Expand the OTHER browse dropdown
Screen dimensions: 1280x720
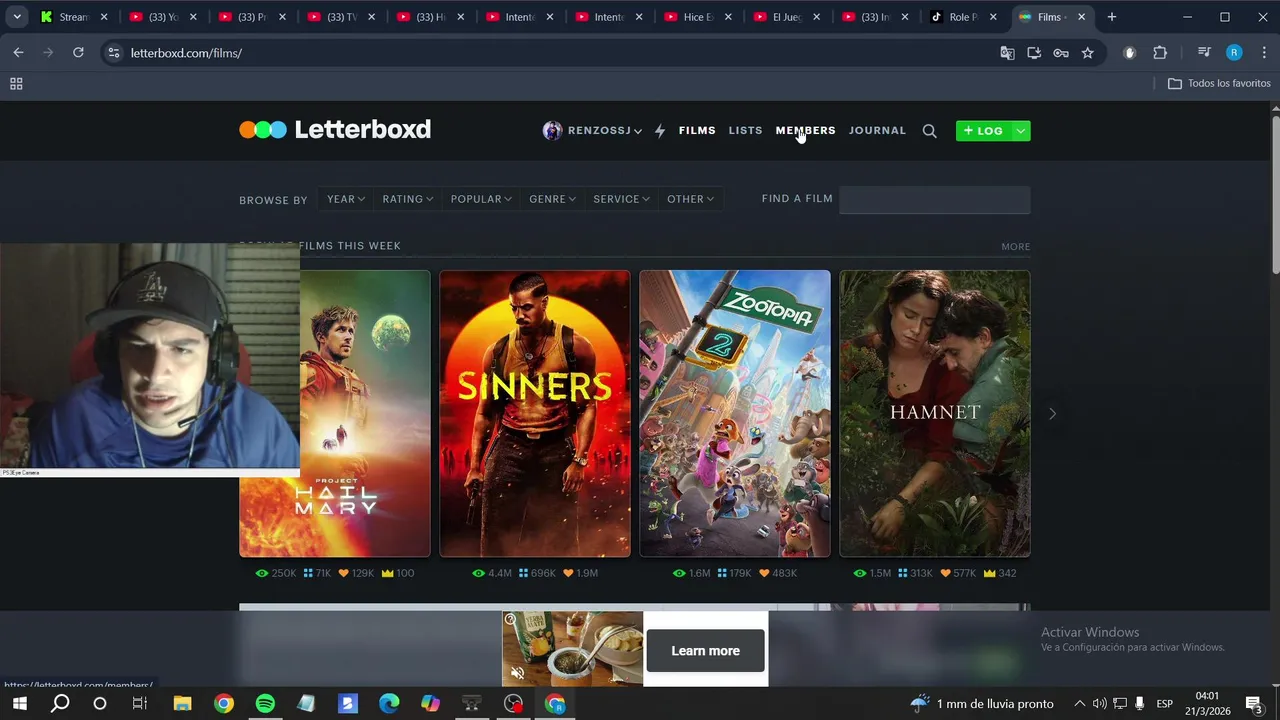[x=690, y=199]
